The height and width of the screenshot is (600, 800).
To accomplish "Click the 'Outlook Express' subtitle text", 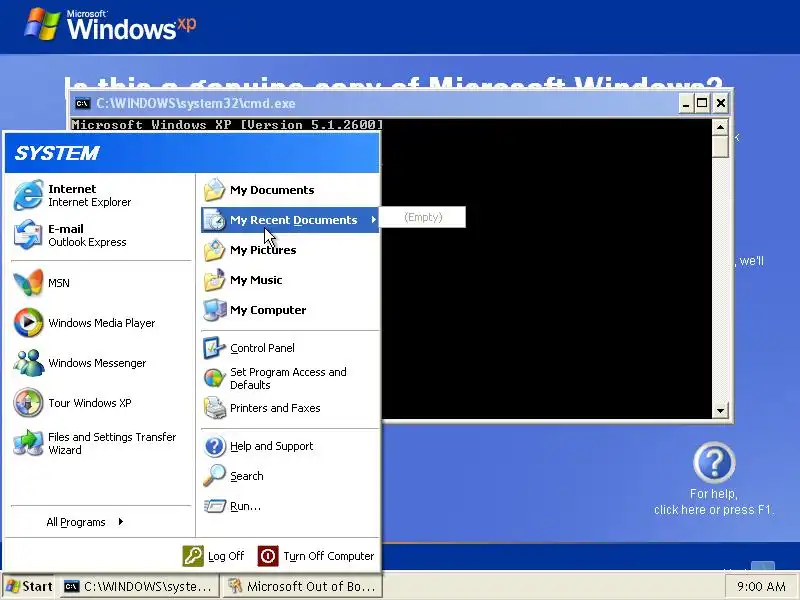I will 87,242.
